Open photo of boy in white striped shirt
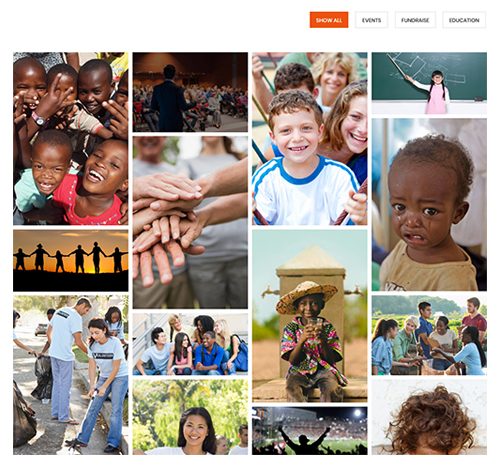This screenshot has height=470, width=500. tap(310, 138)
